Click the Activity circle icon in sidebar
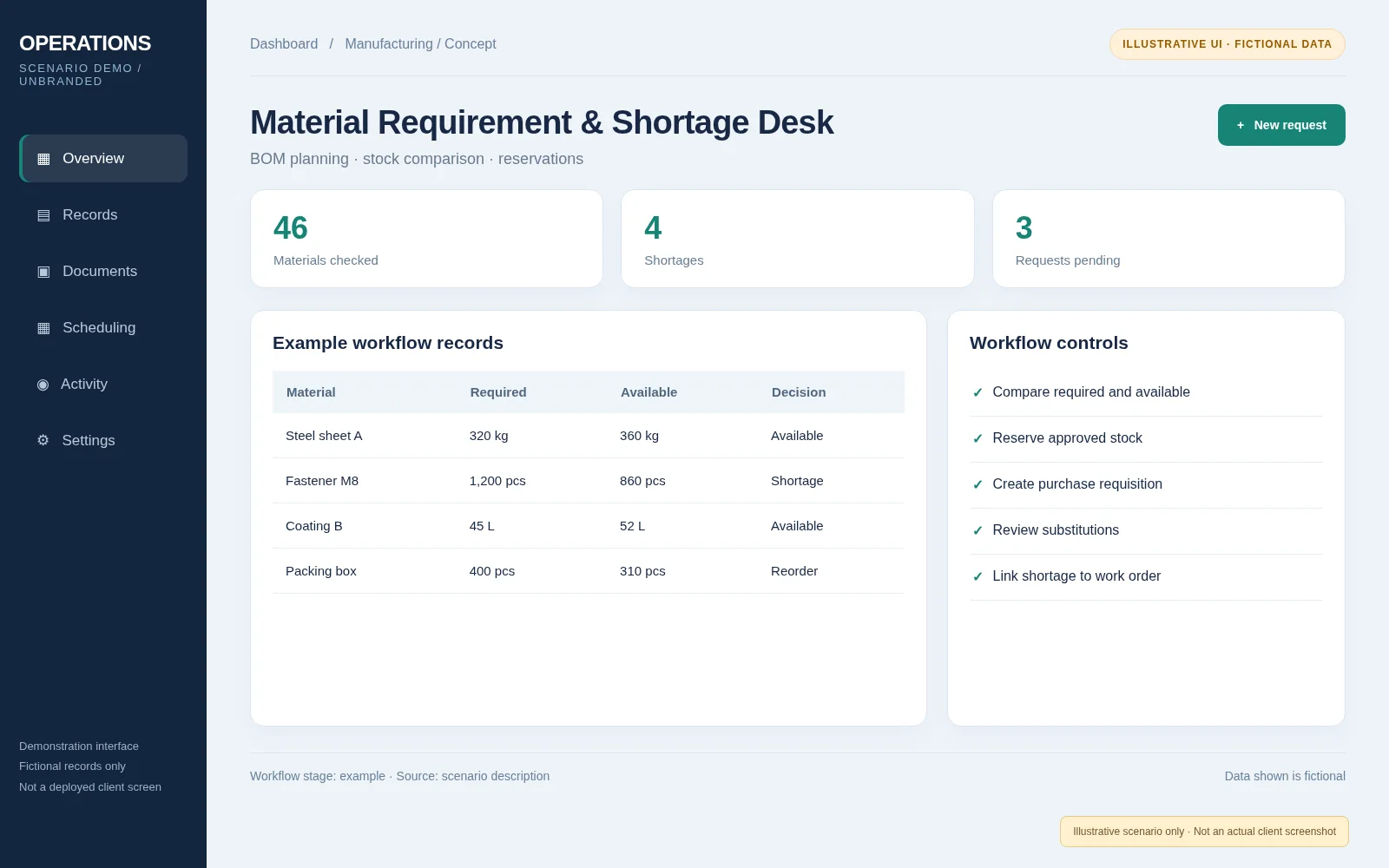This screenshot has height=868, width=1389. click(43, 385)
